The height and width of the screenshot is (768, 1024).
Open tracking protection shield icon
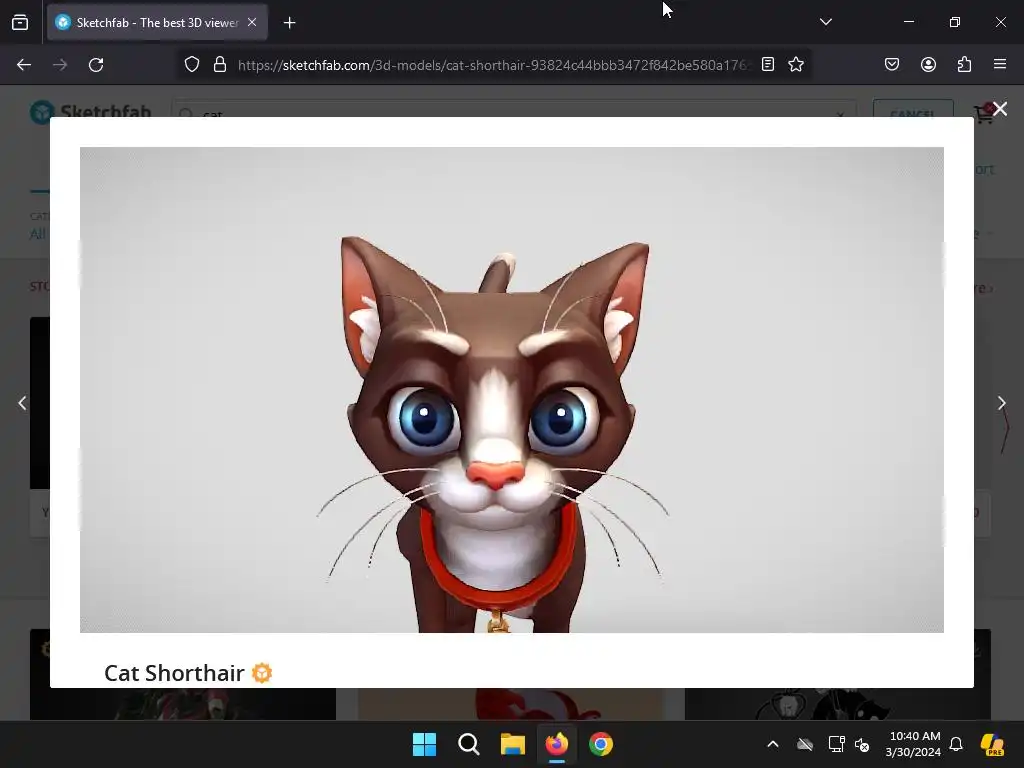191,64
